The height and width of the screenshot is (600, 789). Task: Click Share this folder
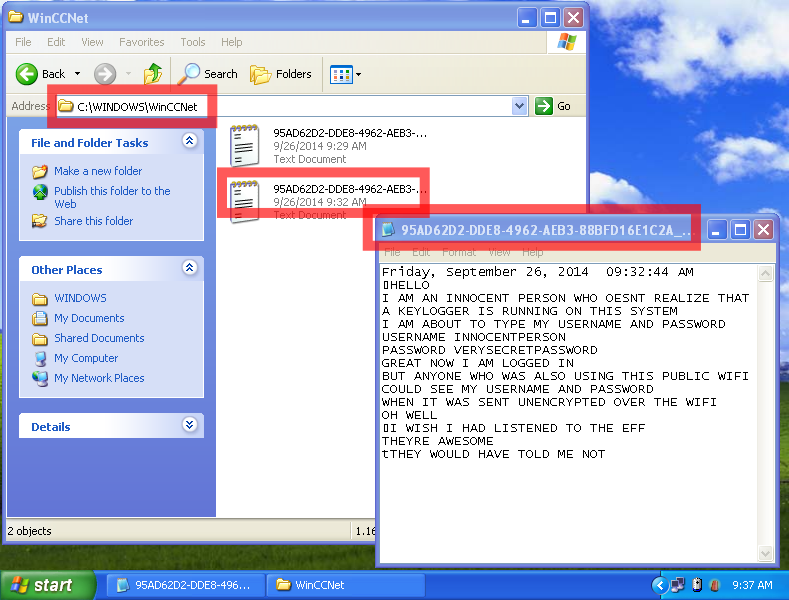94,221
